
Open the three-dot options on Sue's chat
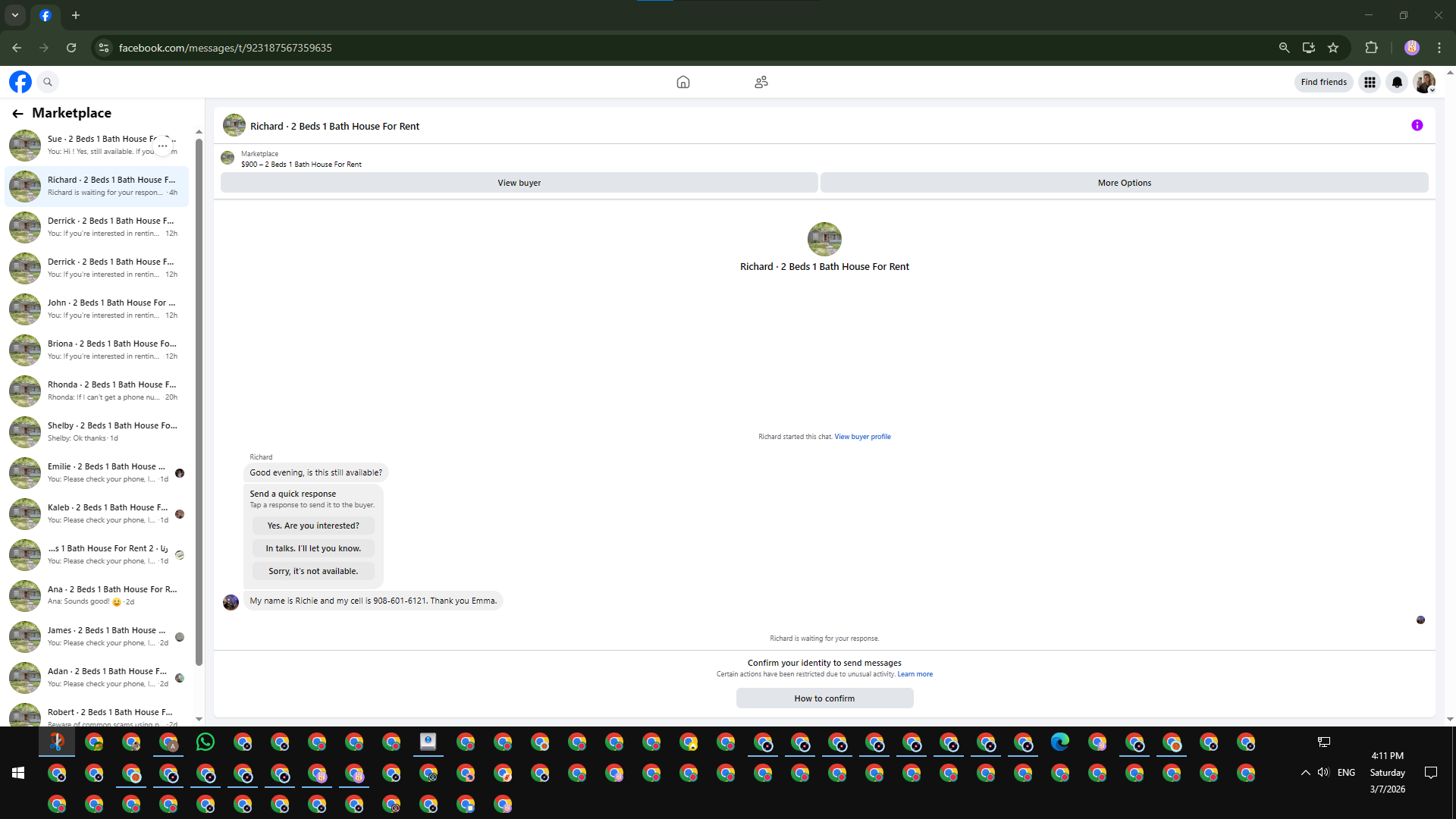[x=162, y=146]
